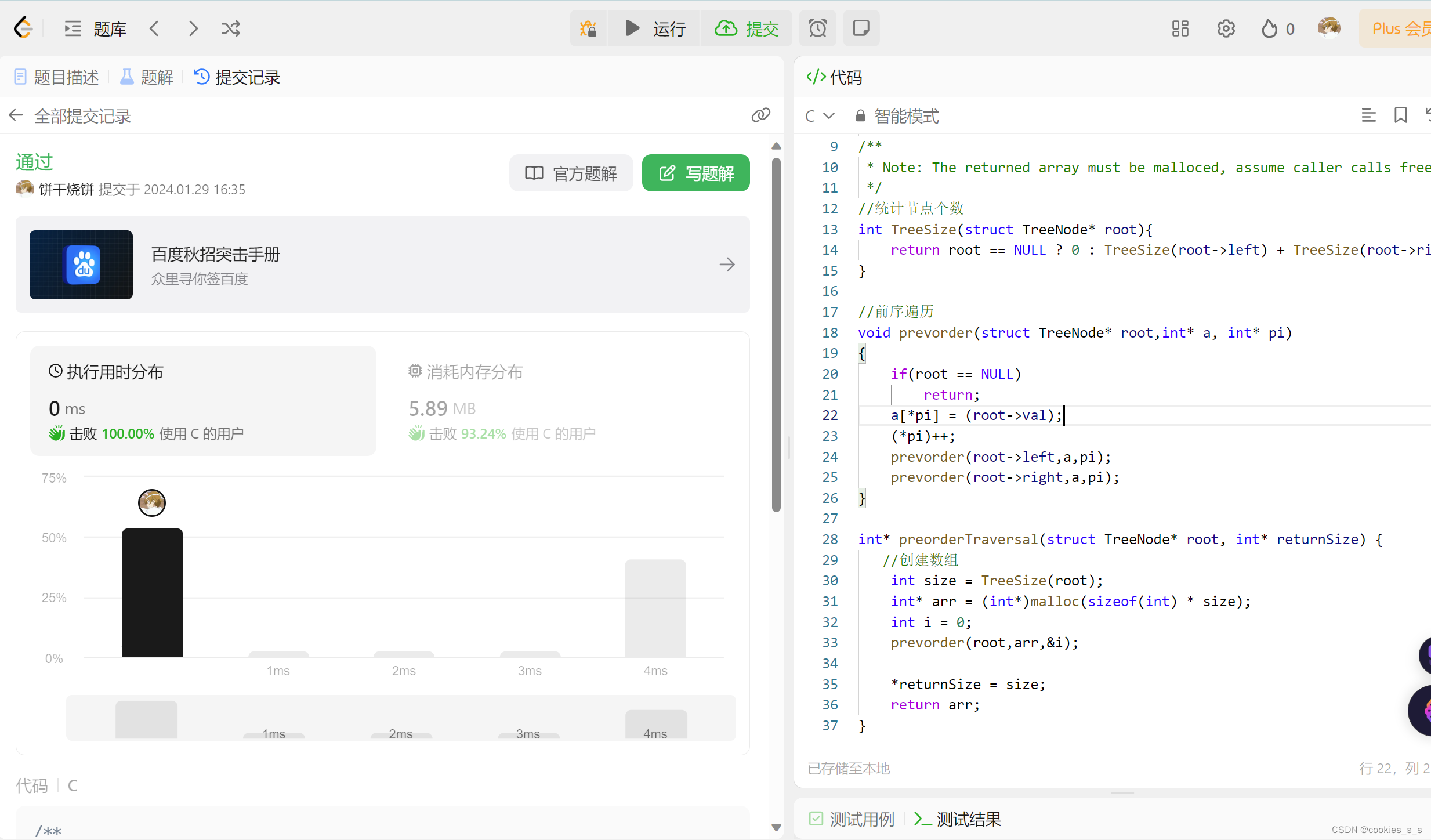Open the layout grid icon
The image size is (1431, 840).
click(x=1180, y=28)
